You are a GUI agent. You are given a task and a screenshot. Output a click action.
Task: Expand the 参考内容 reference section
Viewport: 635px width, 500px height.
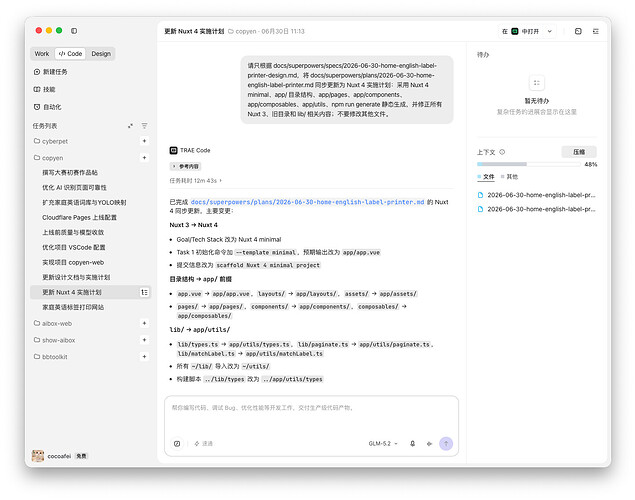point(185,166)
